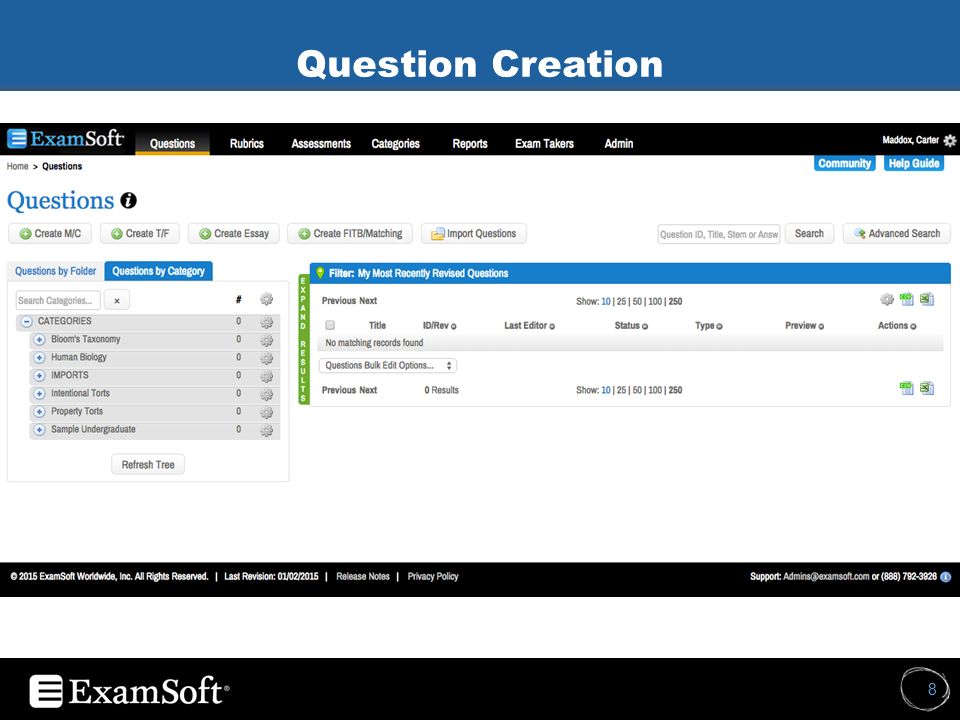The width and height of the screenshot is (960, 720).
Task: Sort results by the ID/Rev column
Action: point(440,326)
